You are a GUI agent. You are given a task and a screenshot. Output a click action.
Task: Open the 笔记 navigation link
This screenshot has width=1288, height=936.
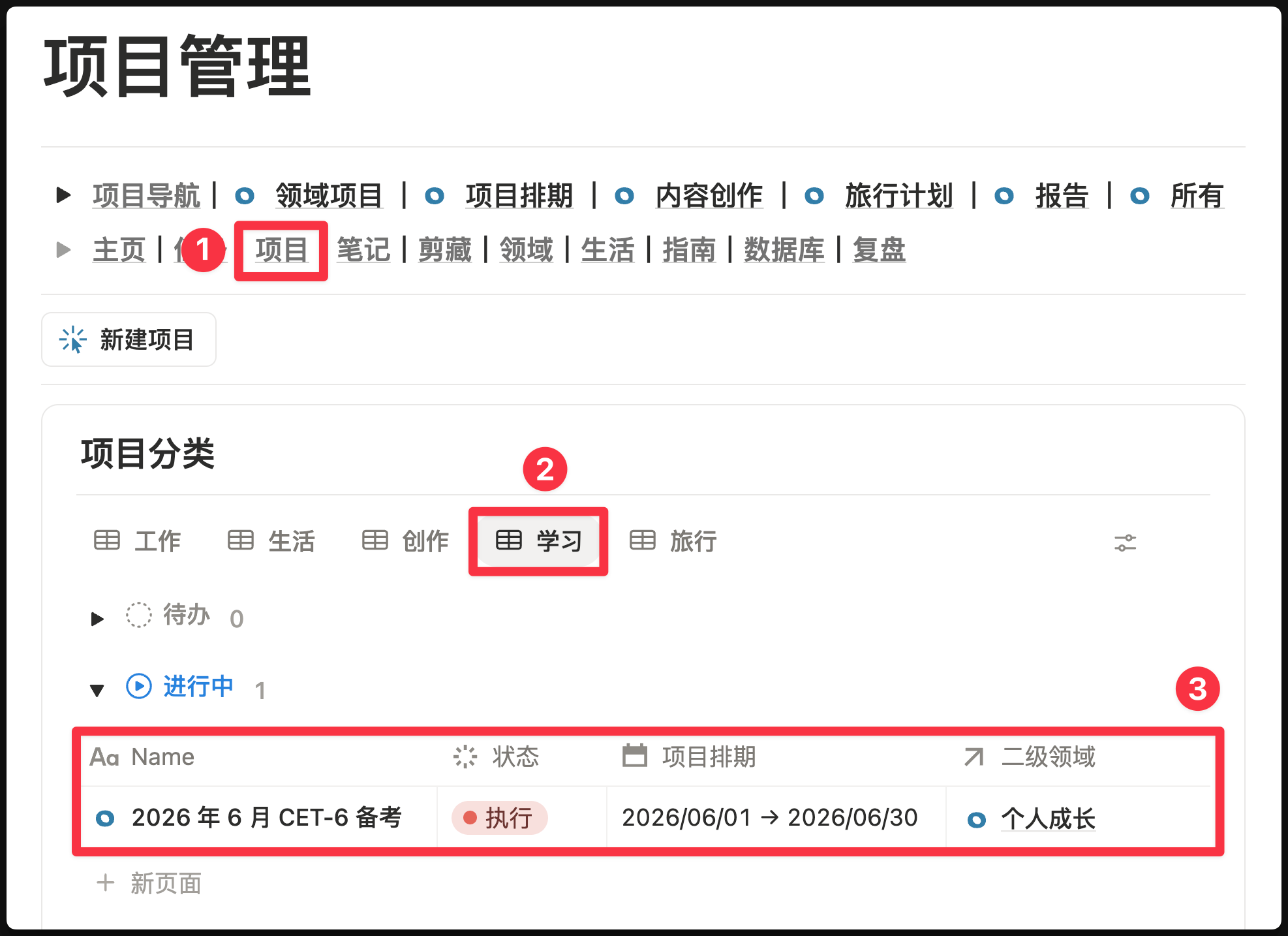click(x=363, y=250)
